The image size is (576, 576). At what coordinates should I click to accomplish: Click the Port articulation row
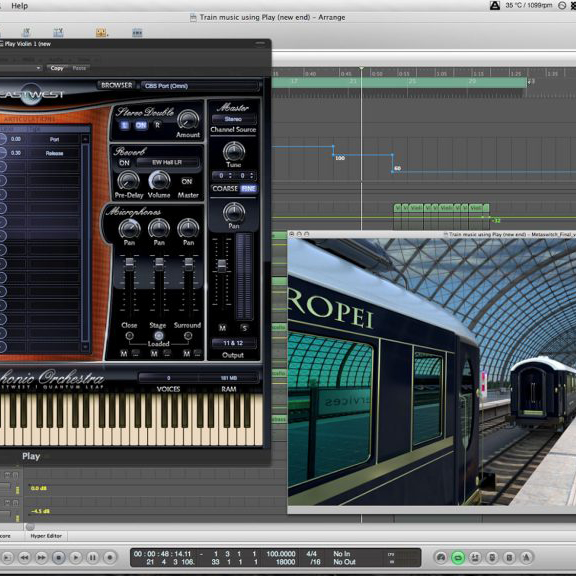[x=40, y=139]
